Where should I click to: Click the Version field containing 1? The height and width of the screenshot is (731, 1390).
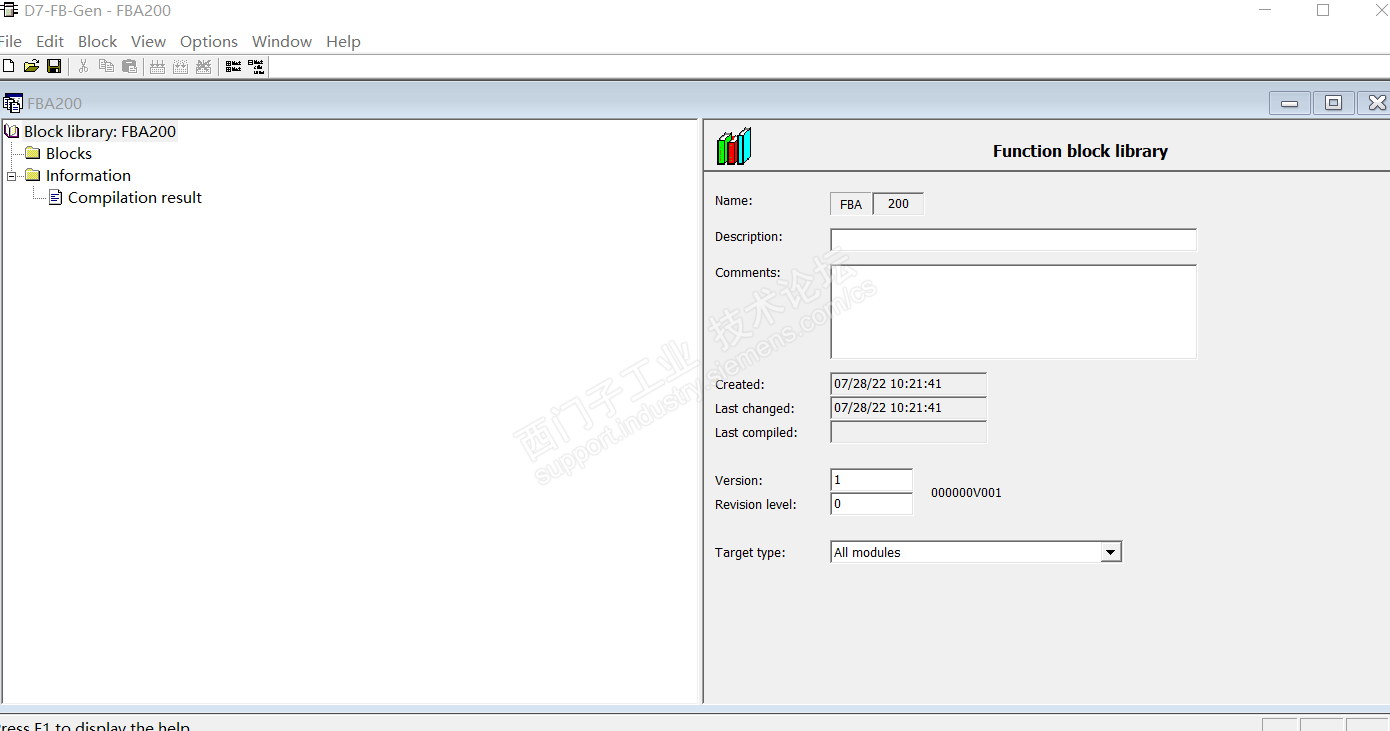point(871,480)
